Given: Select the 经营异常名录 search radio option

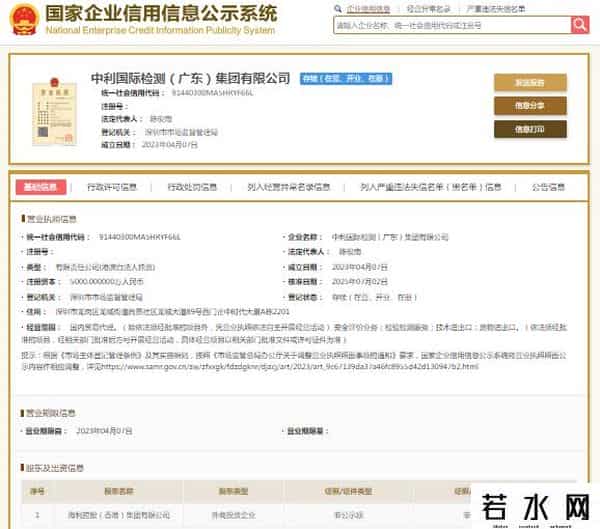Looking at the screenshot, I should click(x=425, y=7).
